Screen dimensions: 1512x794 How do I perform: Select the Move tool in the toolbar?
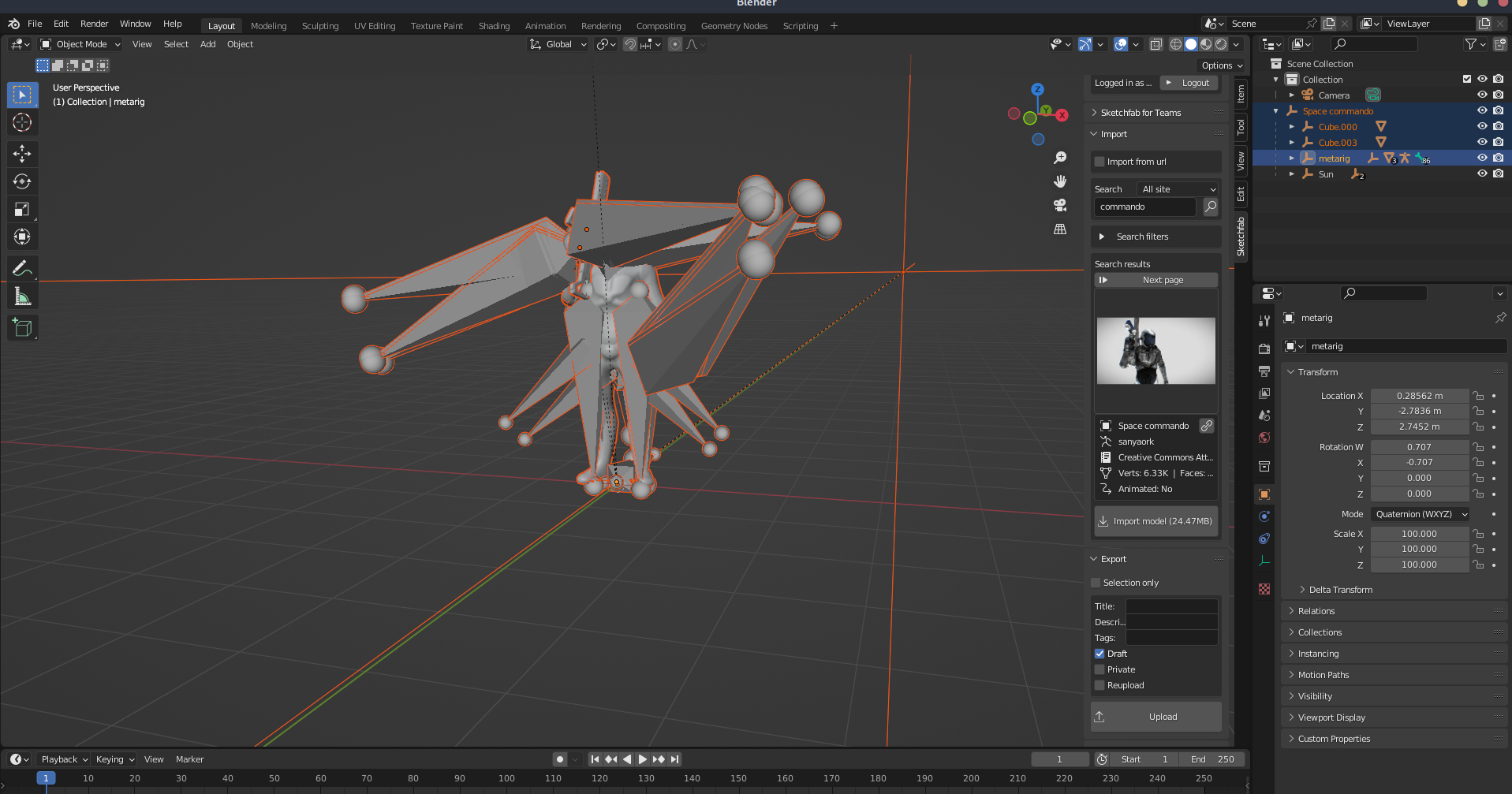click(22, 154)
